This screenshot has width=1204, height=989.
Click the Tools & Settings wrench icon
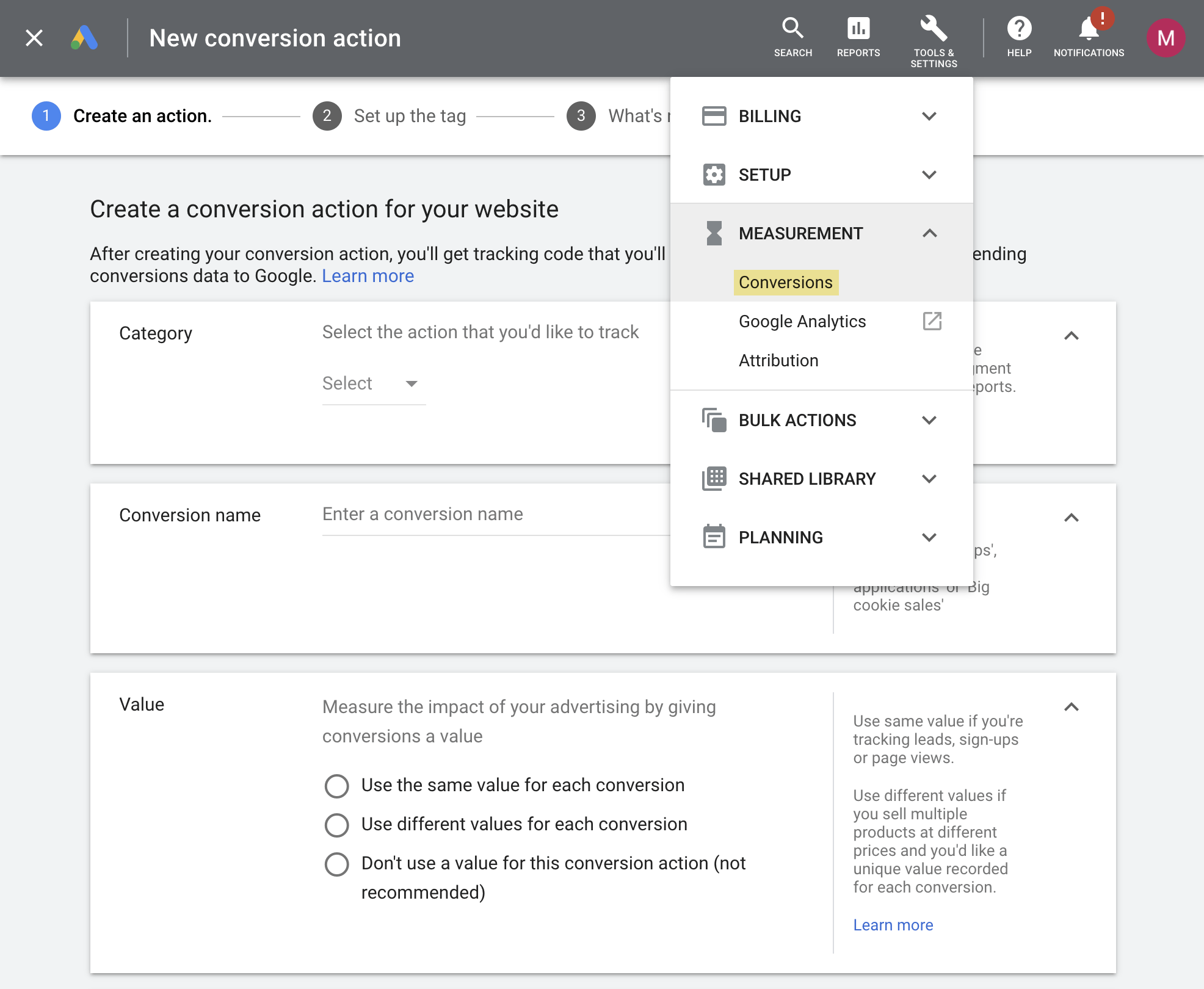933,27
